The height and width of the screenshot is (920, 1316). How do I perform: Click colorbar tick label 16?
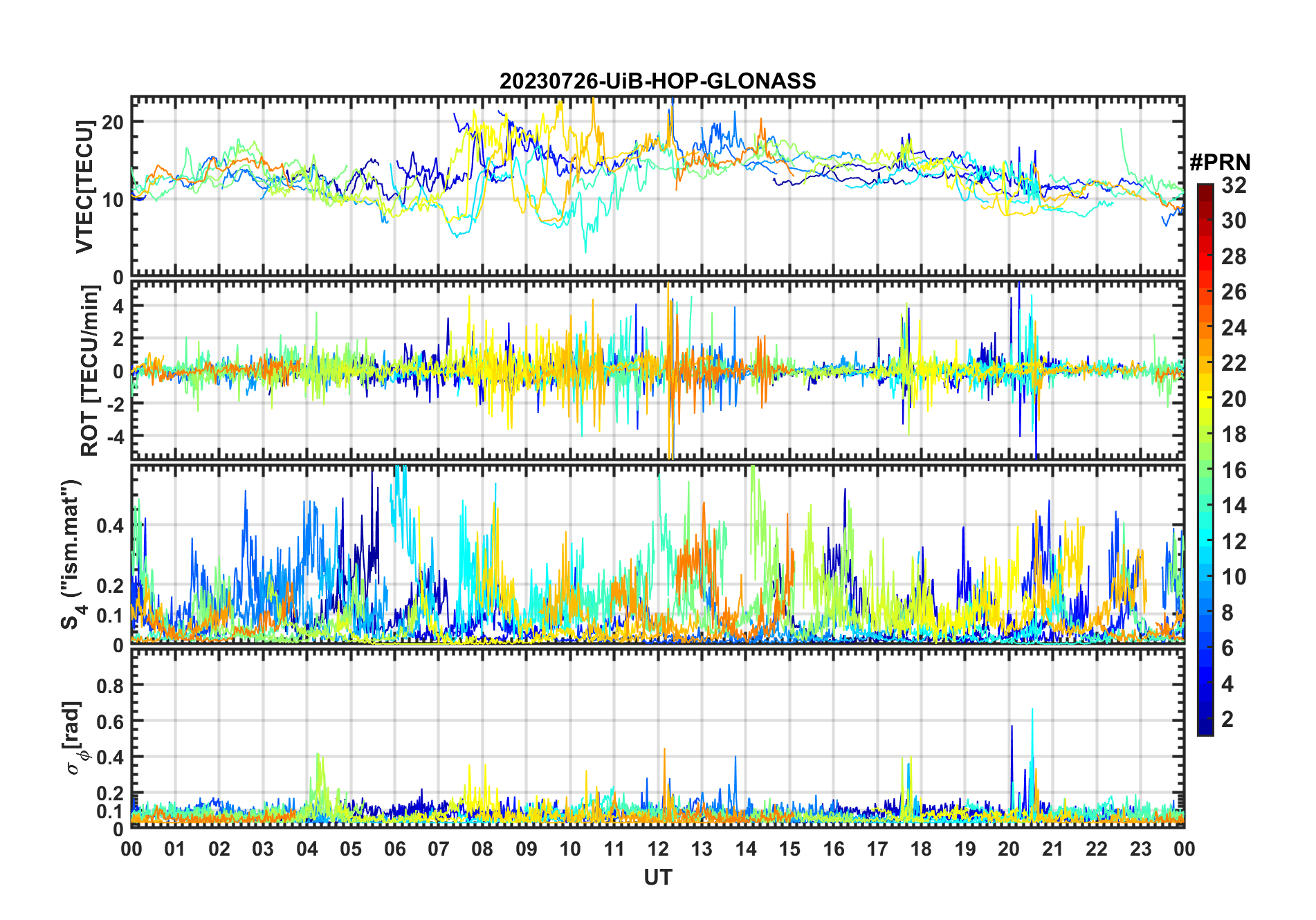(x=1233, y=471)
